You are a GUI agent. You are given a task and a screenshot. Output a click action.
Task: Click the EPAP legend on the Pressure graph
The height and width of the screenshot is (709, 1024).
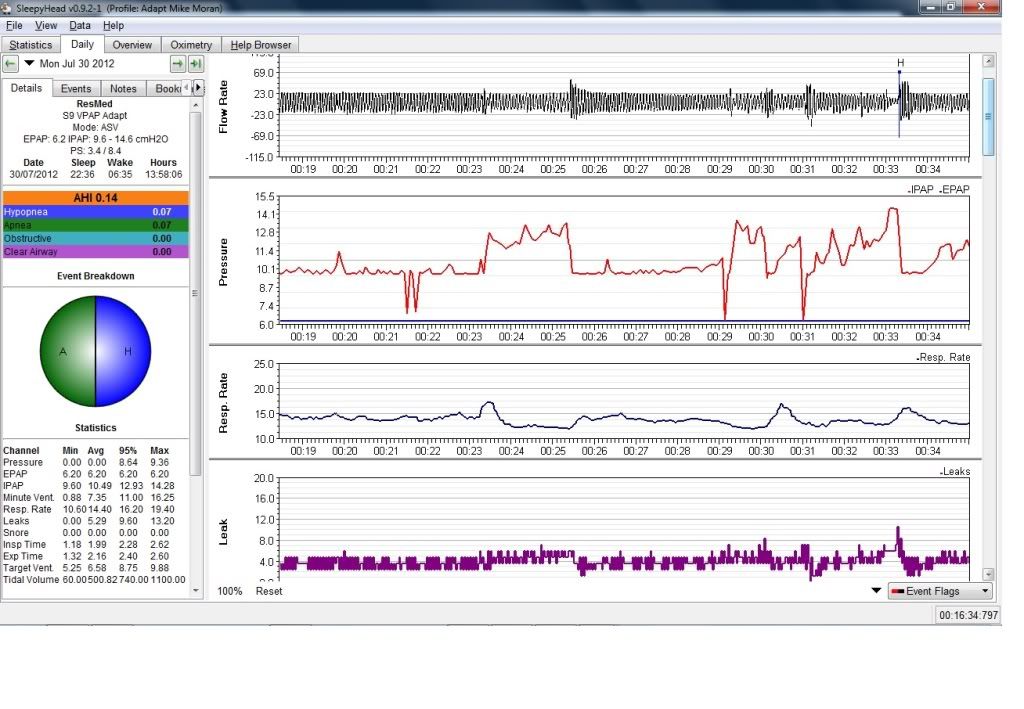[954, 189]
